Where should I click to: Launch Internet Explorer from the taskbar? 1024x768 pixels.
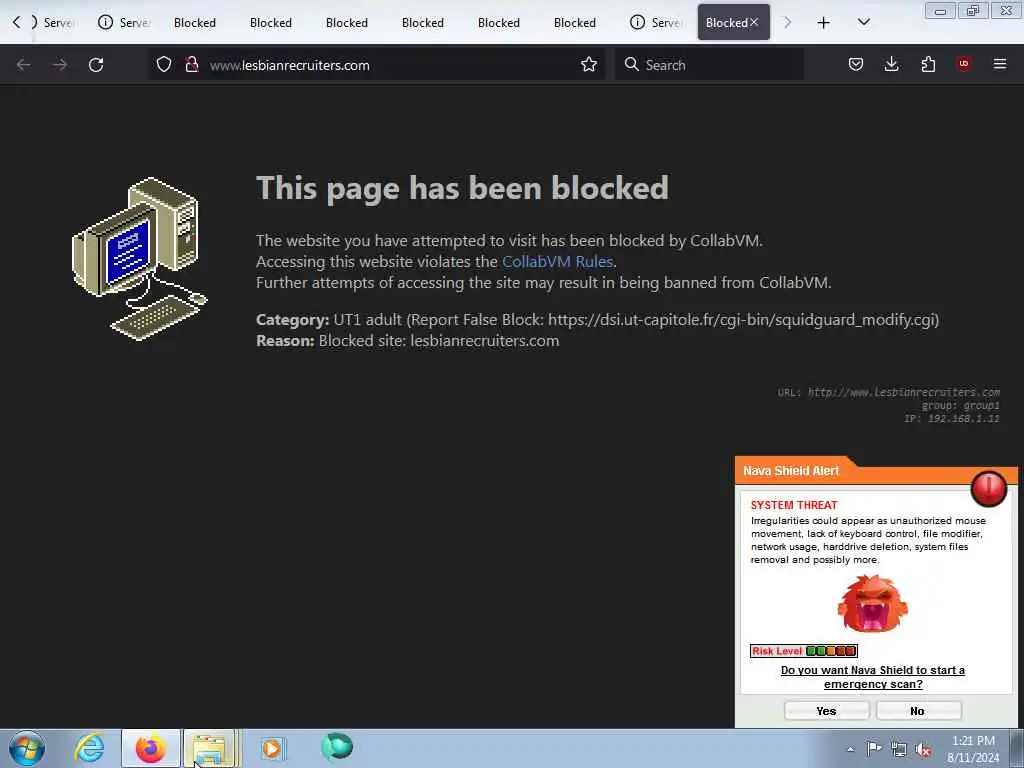[x=89, y=748]
